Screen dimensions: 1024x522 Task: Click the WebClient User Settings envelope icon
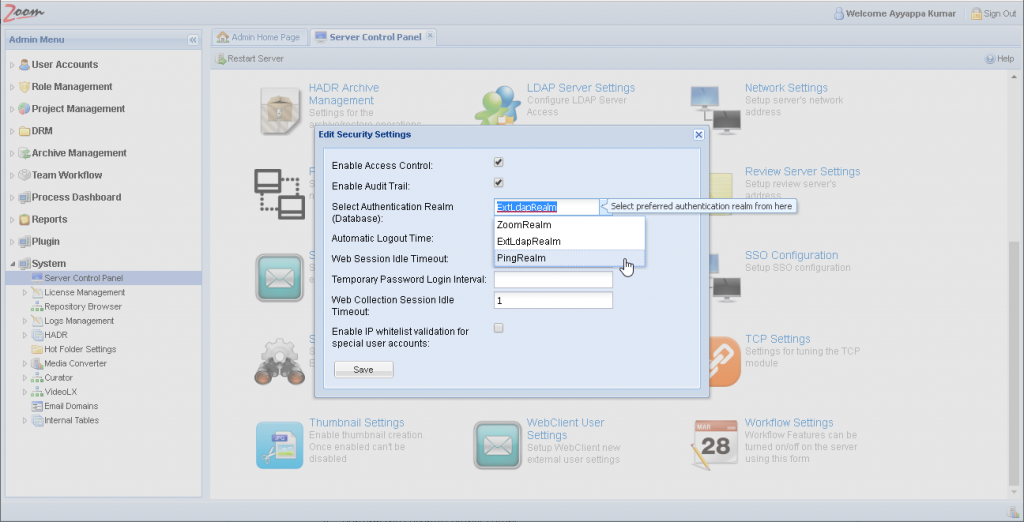(x=497, y=445)
